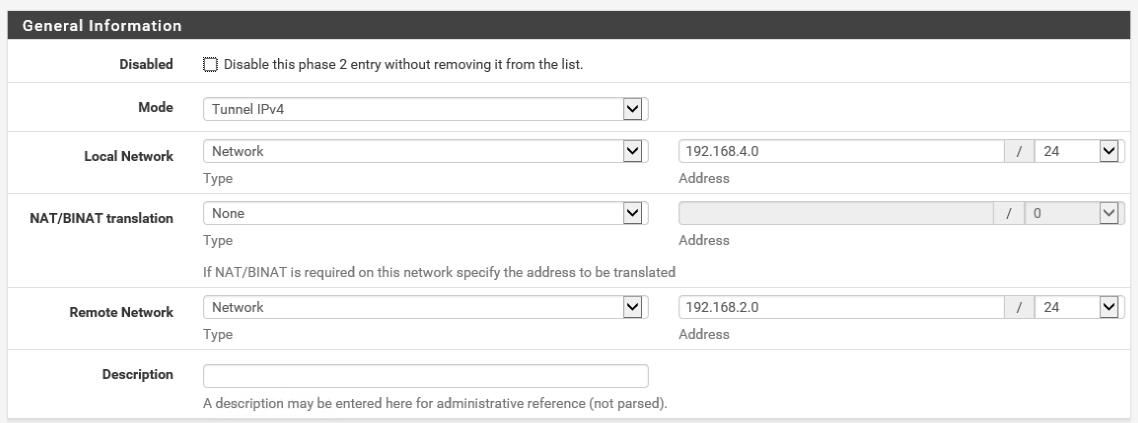Open the Remote Network subnet mask dropdown

click(x=1080, y=307)
